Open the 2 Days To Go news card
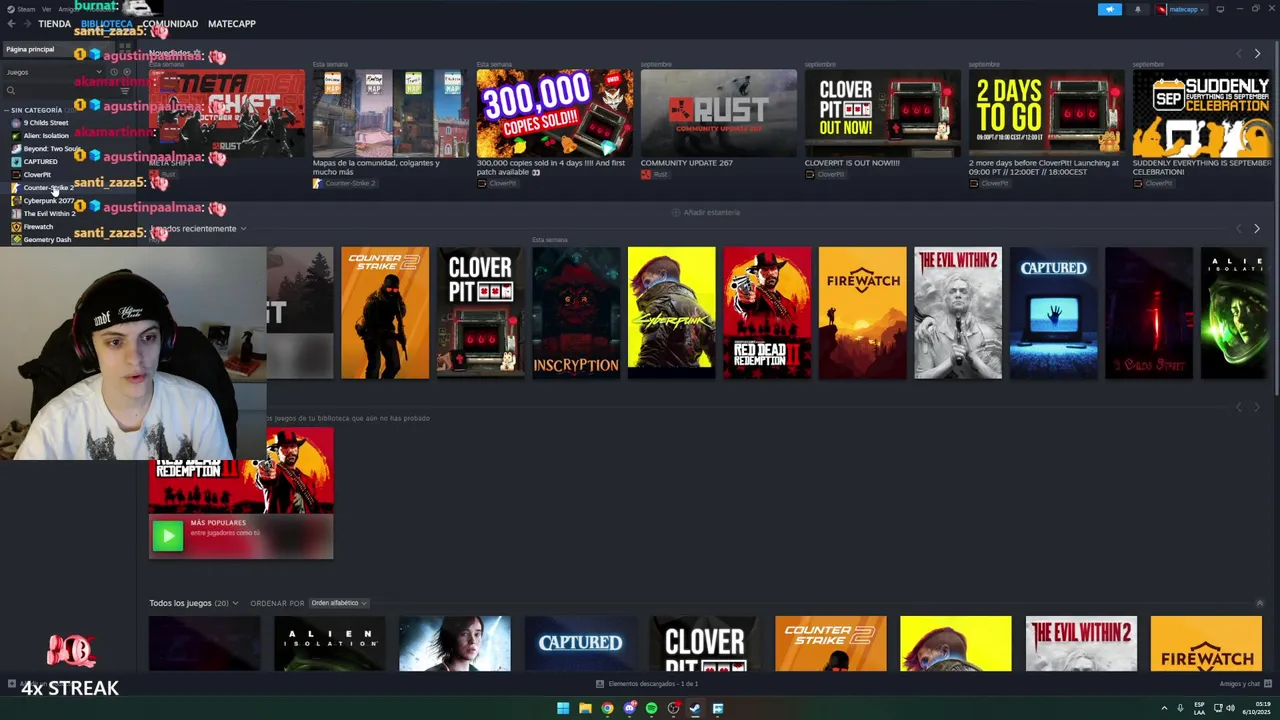Image resolution: width=1280 pixels, height=720 pixels. pos(1047,114)
